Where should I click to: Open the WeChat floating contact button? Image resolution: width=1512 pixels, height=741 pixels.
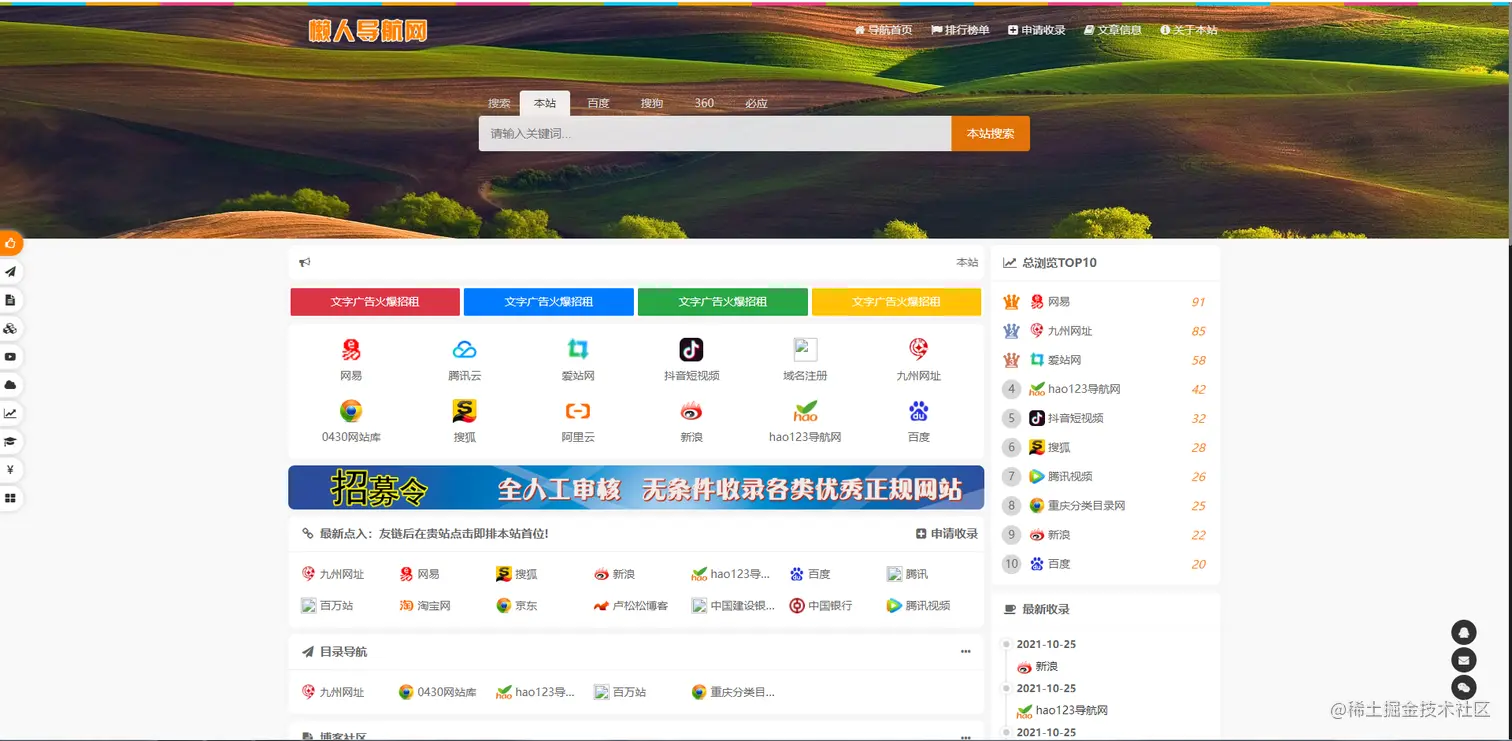click(x=1464, y=688)
